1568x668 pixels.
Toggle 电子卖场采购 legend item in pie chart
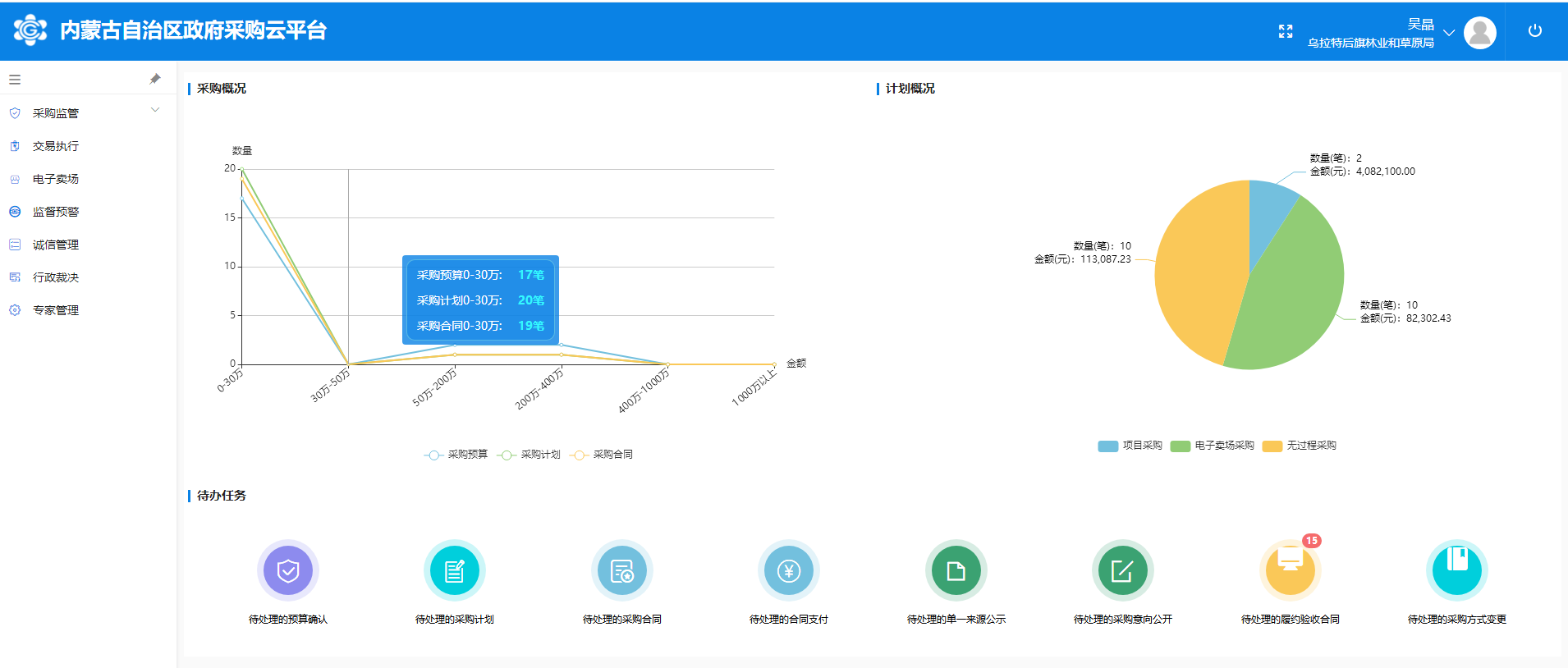(x=1213, y=446)
